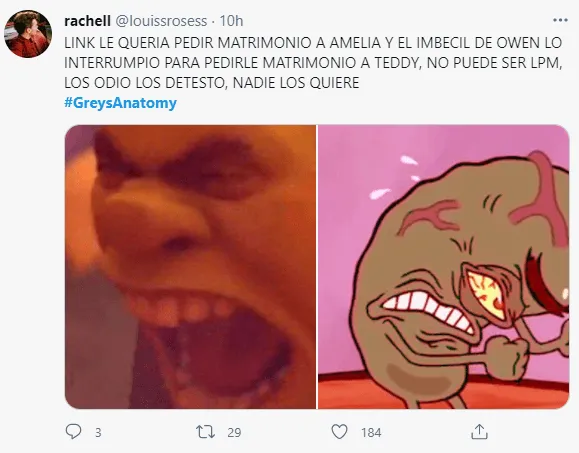Open the right angry cartoon image

[x=443, y=267]
